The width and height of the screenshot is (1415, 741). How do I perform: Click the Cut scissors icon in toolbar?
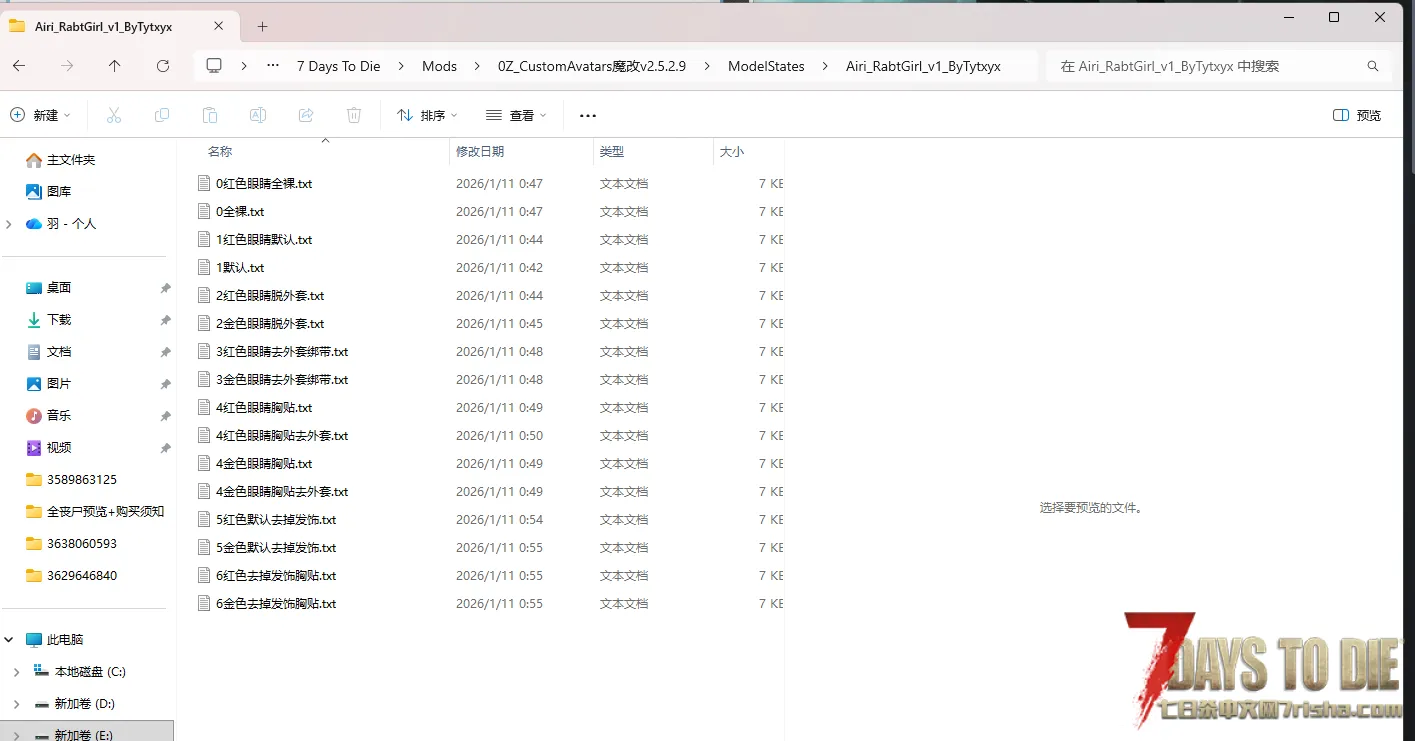point(114,116)
